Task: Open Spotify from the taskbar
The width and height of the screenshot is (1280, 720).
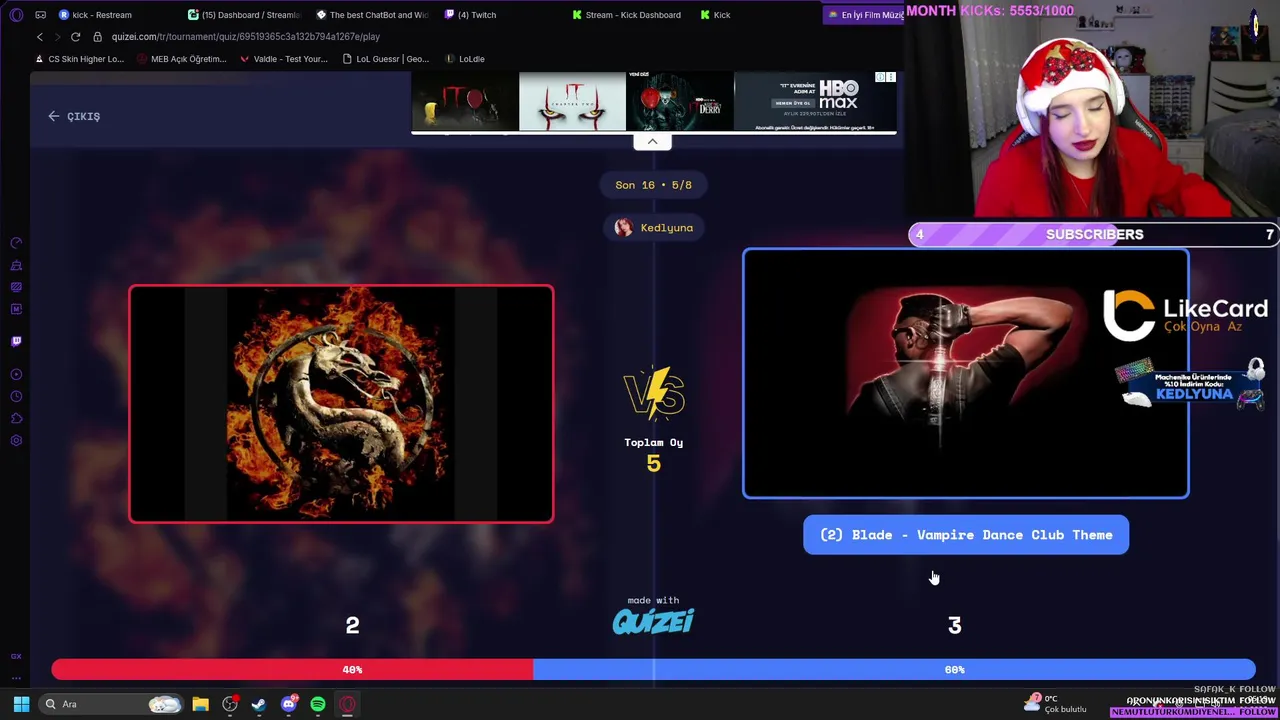Action: pyautogui.click(x=318, y=704)
